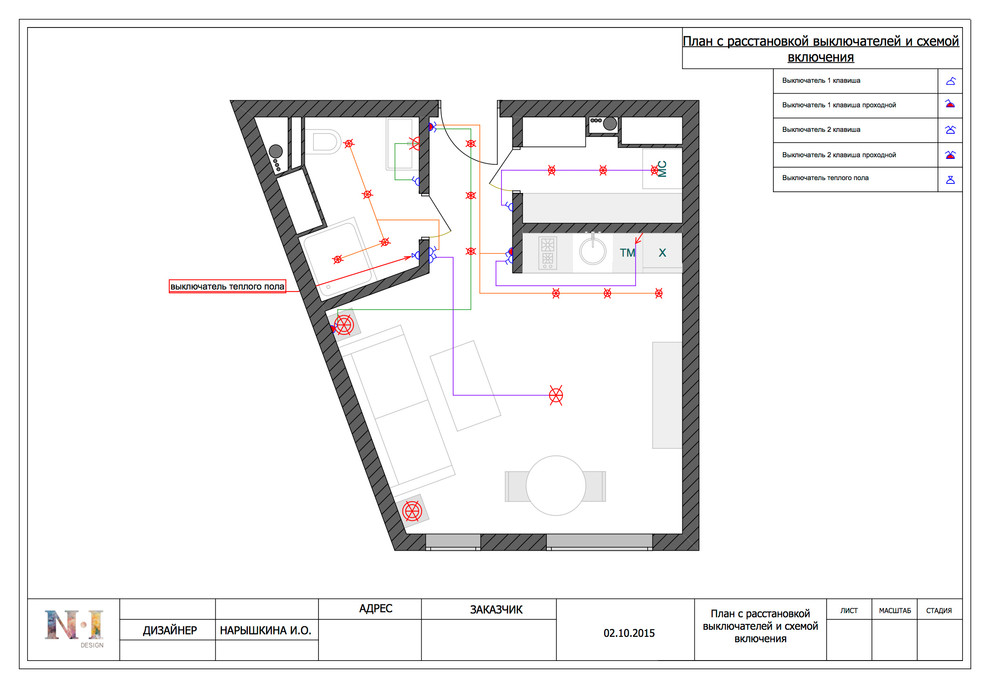Screen dimensions: 990x688
Task: Select the toilet symbol in the bathroom
Action: click(324, 141)
